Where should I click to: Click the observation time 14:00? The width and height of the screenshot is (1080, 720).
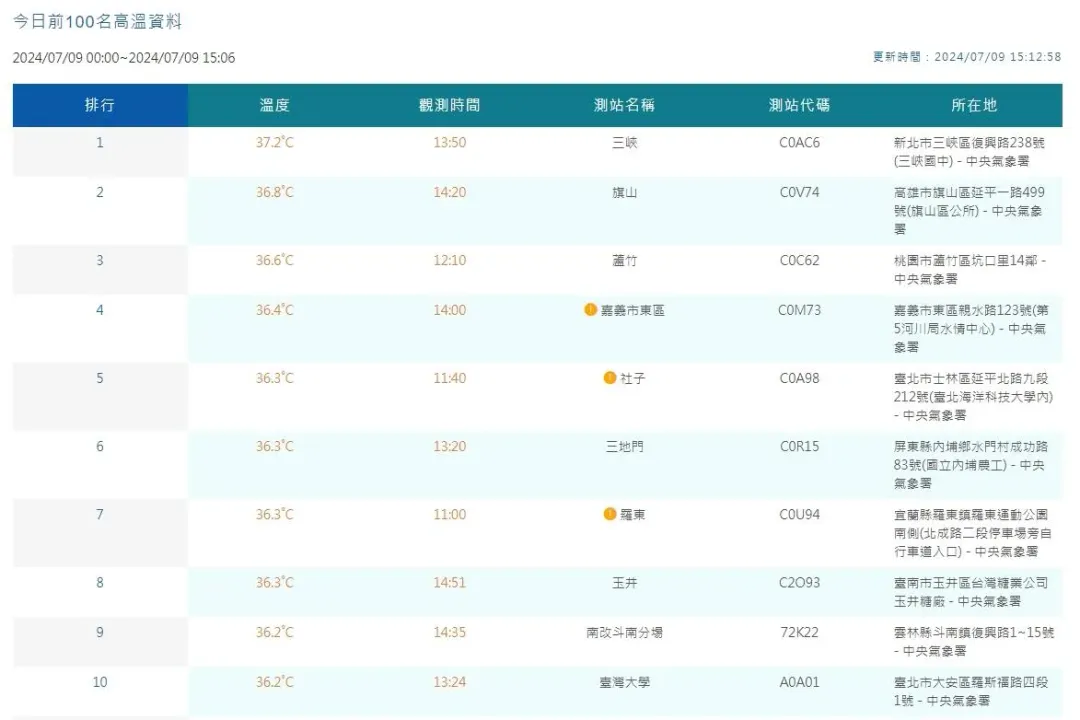pos(450,310)
